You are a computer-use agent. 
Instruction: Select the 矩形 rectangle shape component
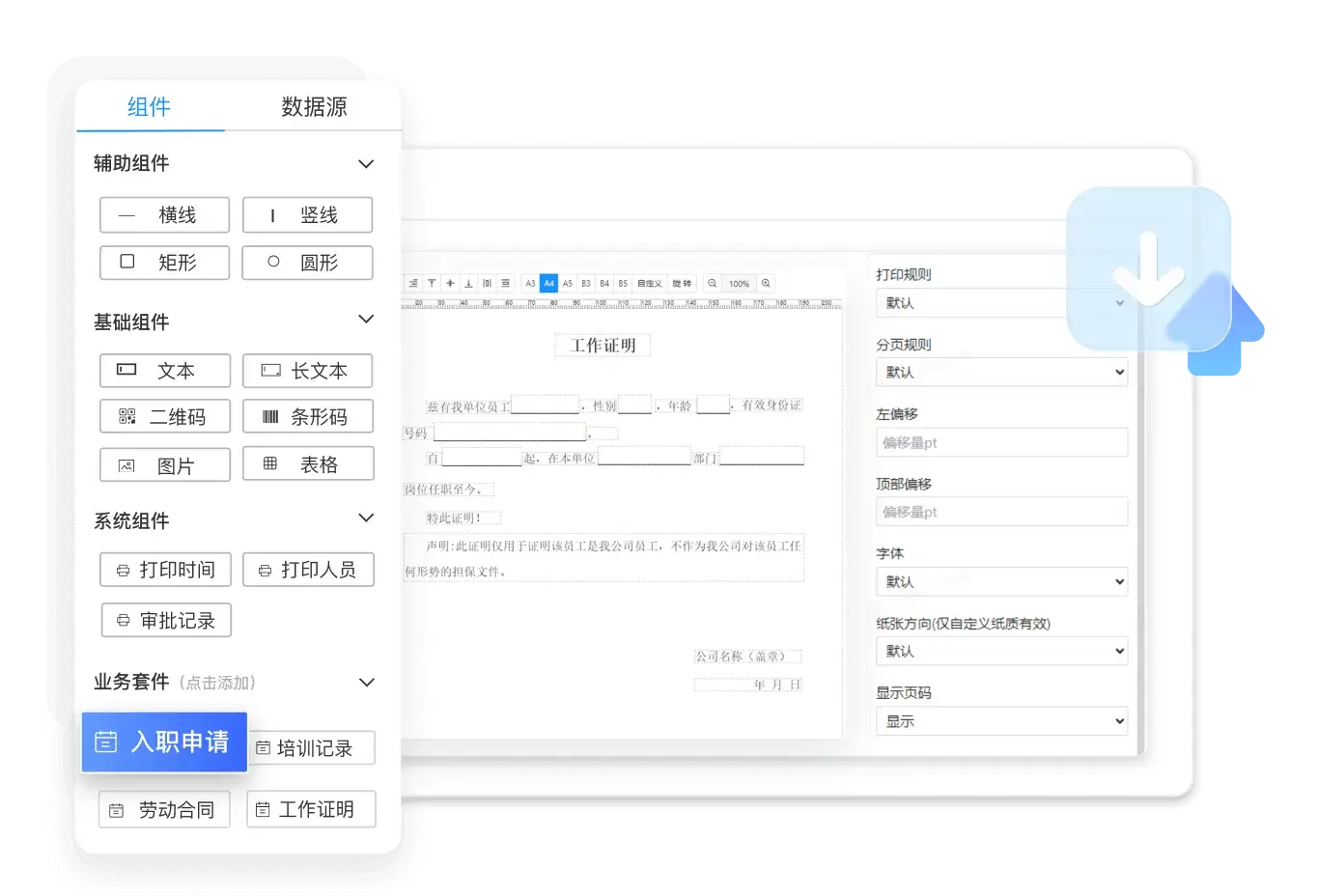click(164, 263)
